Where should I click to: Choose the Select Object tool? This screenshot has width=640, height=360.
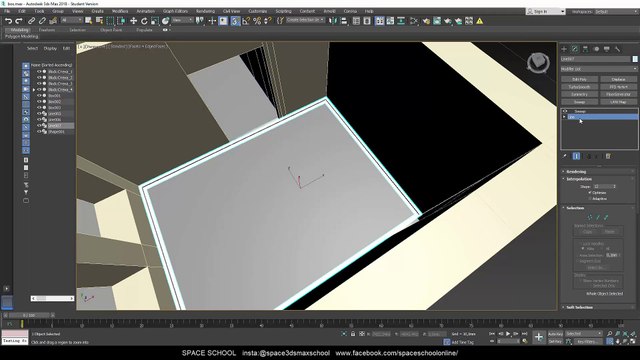[x=89, y=21]
